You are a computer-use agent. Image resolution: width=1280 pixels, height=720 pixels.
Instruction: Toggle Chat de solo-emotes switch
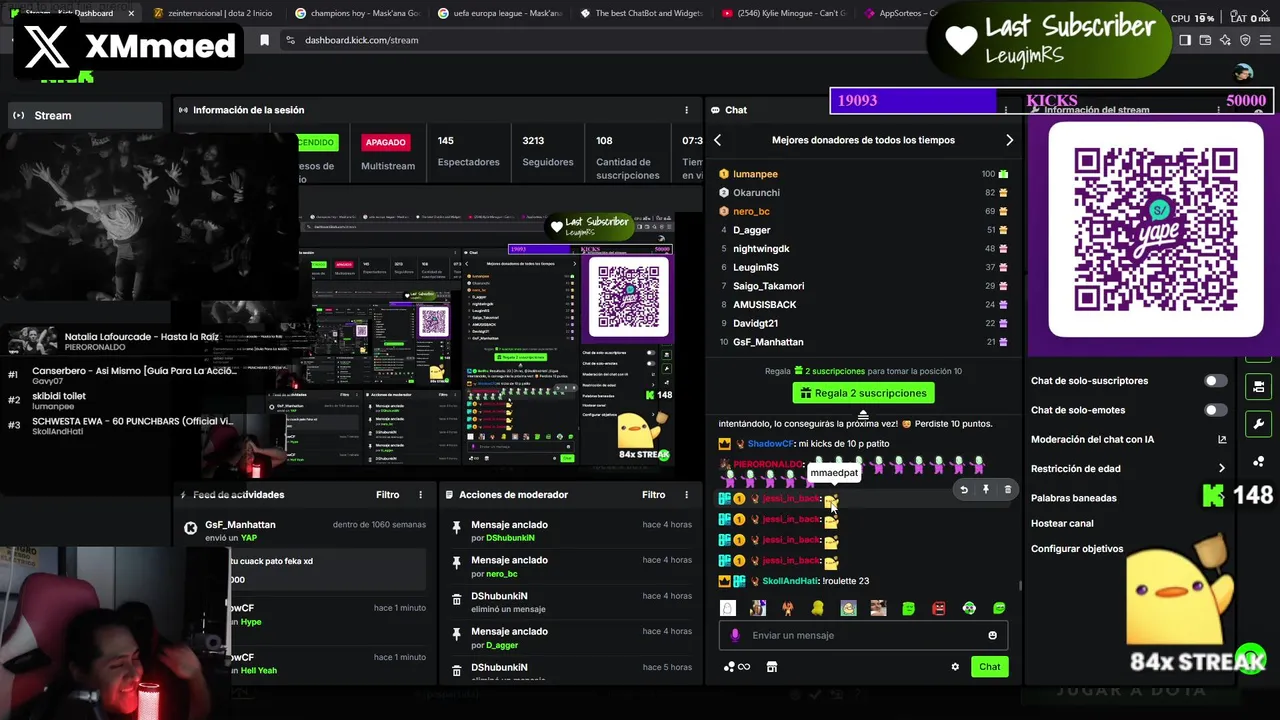click(x=1215, y=410)
